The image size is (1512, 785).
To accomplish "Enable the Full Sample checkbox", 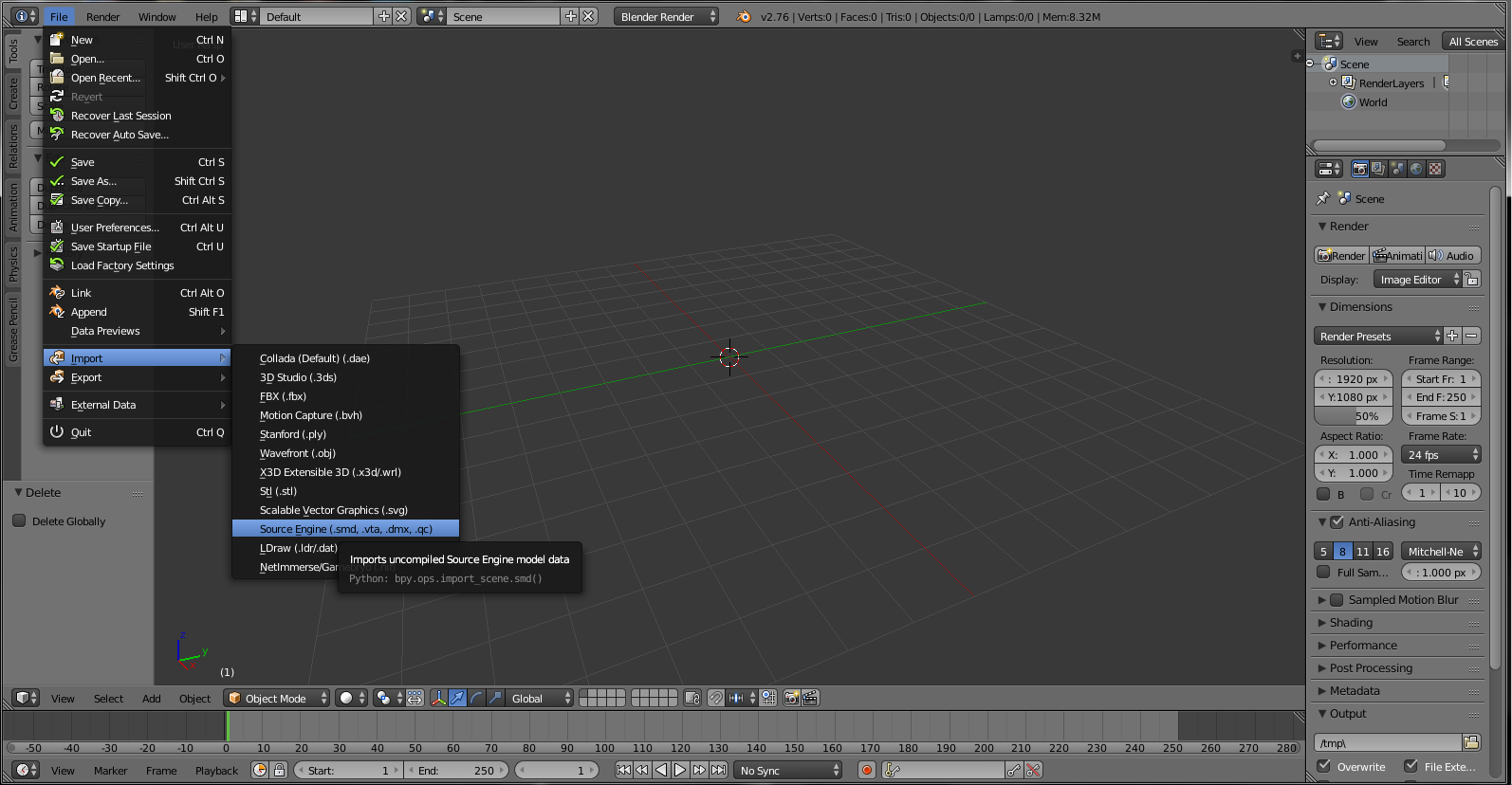I will click(x=1323, y=572).
